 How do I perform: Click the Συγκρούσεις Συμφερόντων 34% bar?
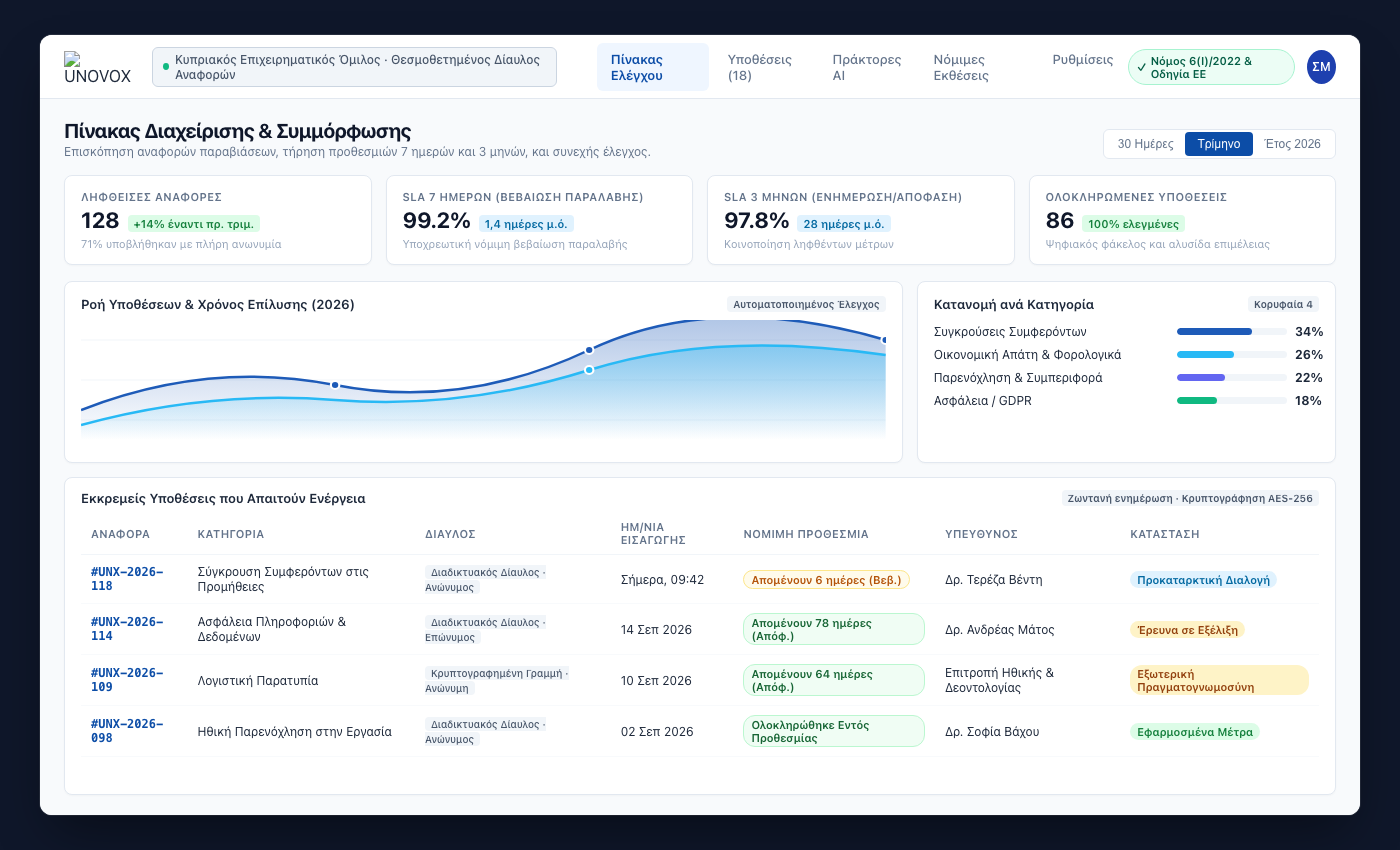click(1232, 332)
